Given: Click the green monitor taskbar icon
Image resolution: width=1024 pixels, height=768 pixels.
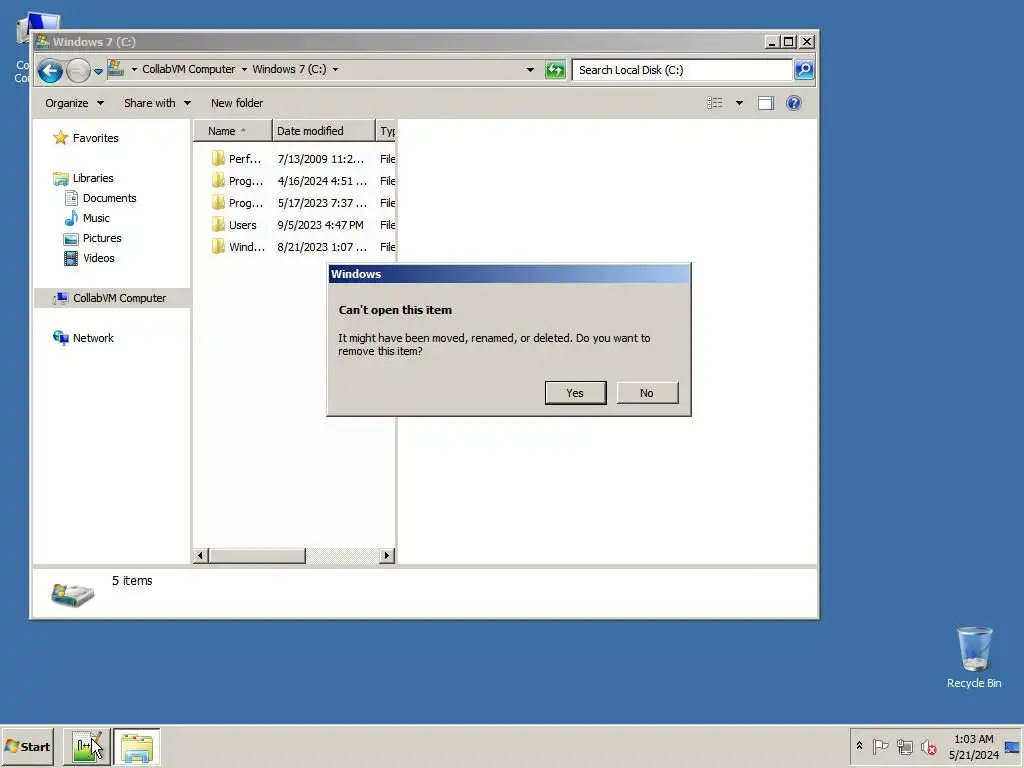Looking at the screenshot, I should point(86,747).
